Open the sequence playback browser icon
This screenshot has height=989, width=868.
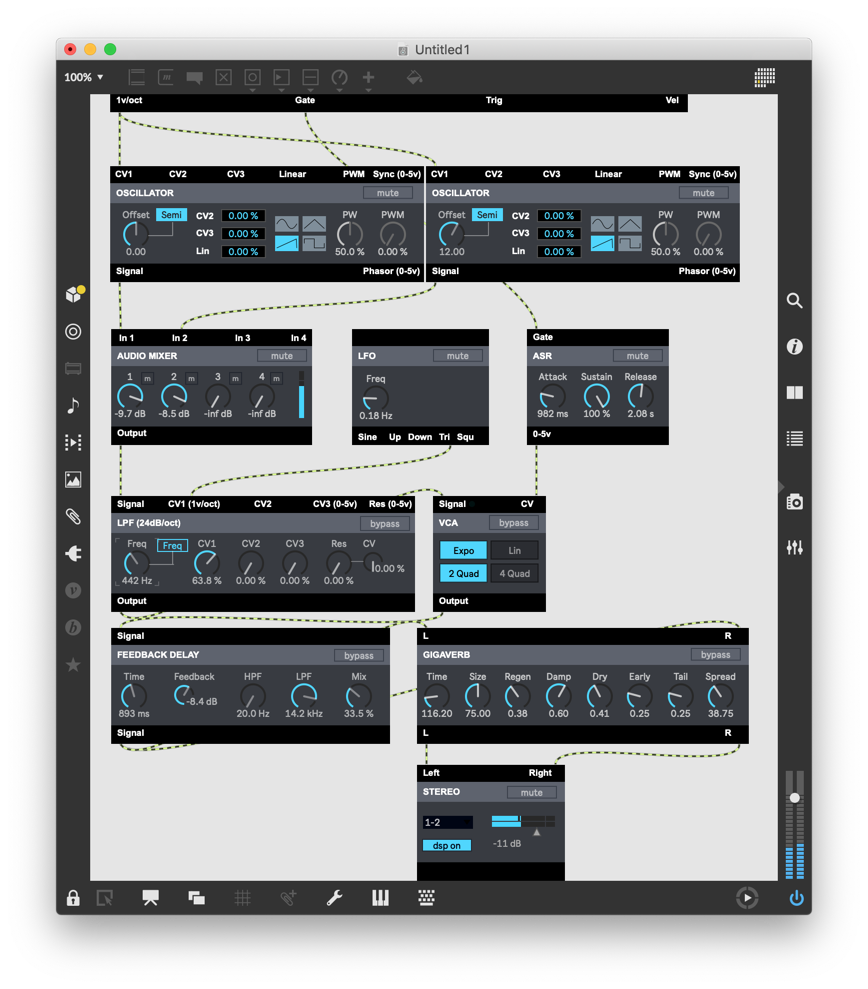tap(73, 442)
